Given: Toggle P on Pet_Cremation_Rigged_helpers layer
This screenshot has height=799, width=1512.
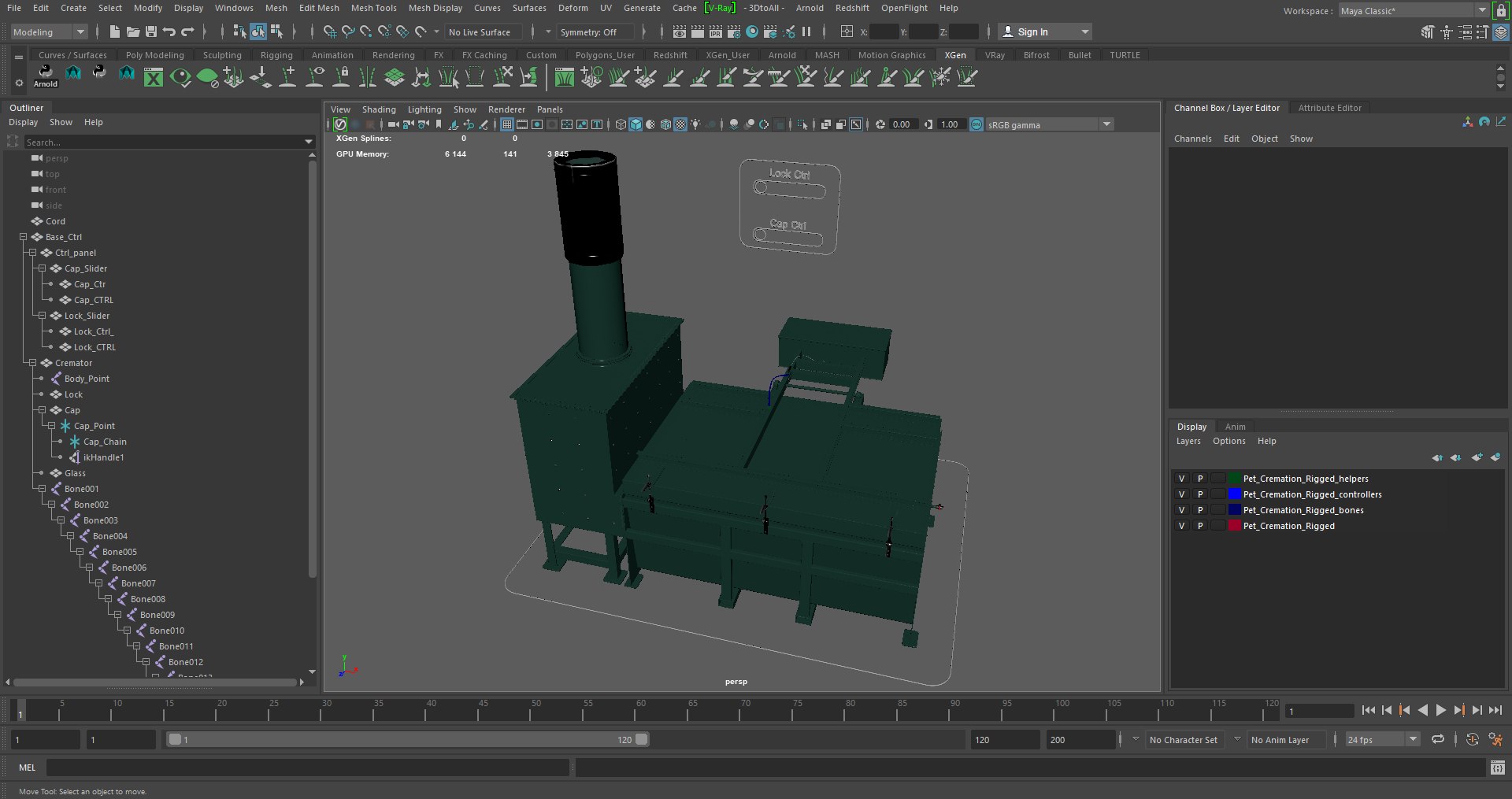Looking at the screenshot, I should 1200,479.
